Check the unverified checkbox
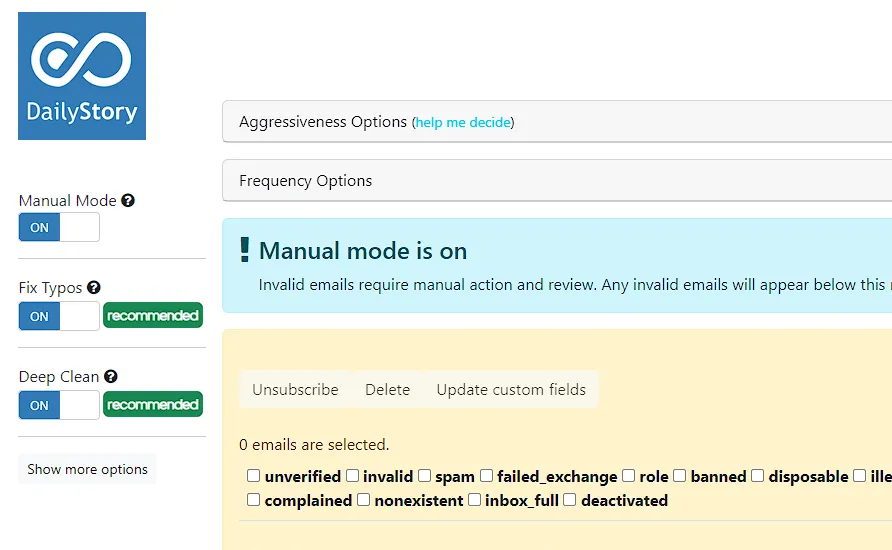This screenshot has width=892, height=550. pos(254,475)
